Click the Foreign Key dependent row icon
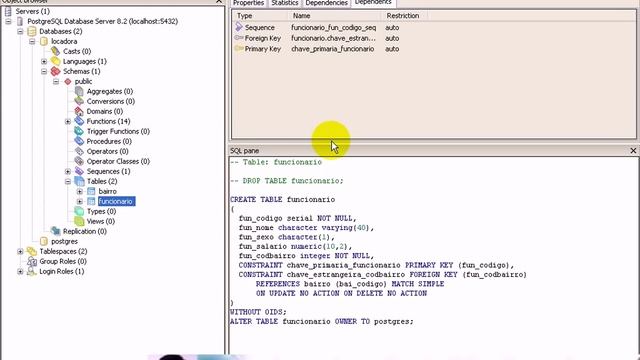The height and width of the screenshot is (360, 640). coord(239,38)
